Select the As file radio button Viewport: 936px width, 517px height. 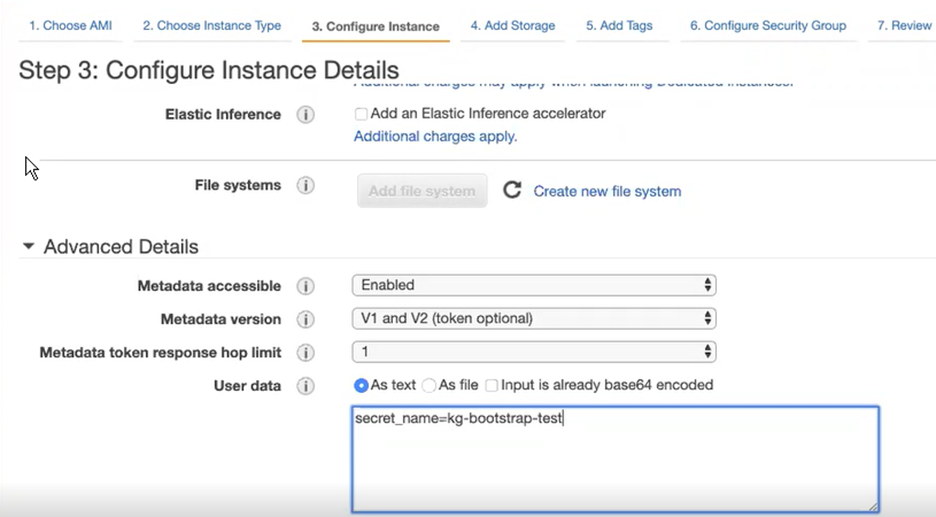point(429,385)
